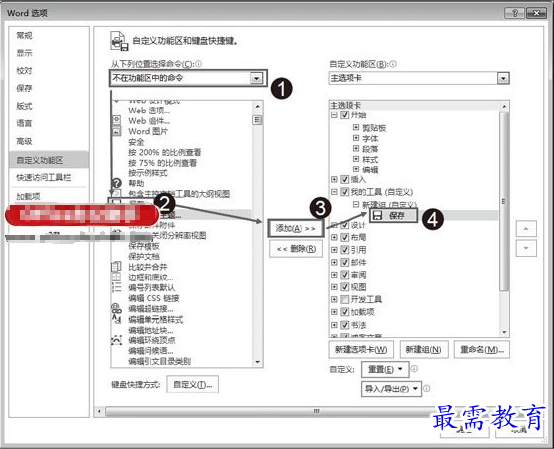Image resolution: width=554 pixels, height=449 pixels.
Task: Expand the 视图 tab node
Action: 334,287
